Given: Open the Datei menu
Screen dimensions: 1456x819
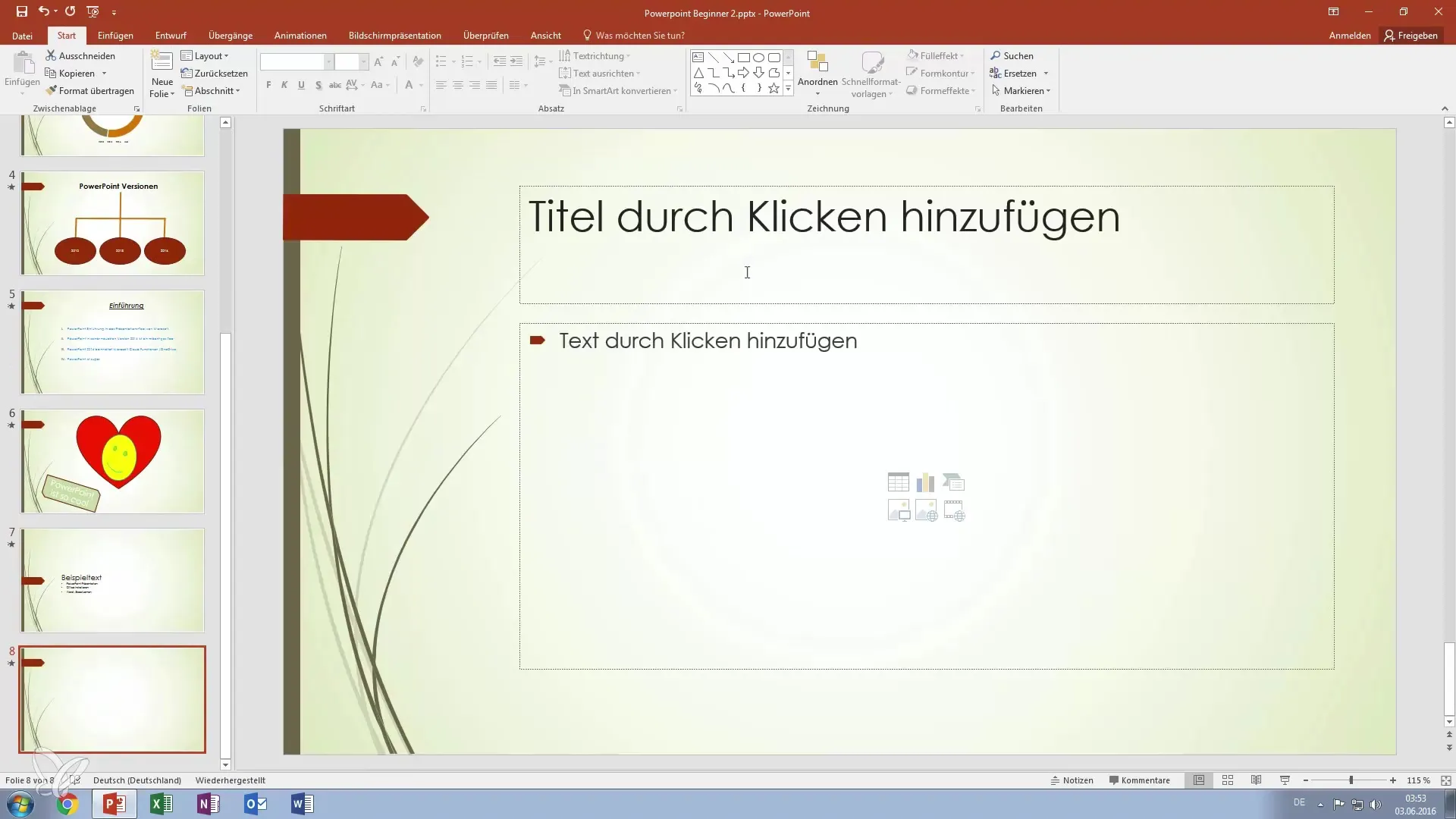Looking at the screenshot, I should [22, 36].
